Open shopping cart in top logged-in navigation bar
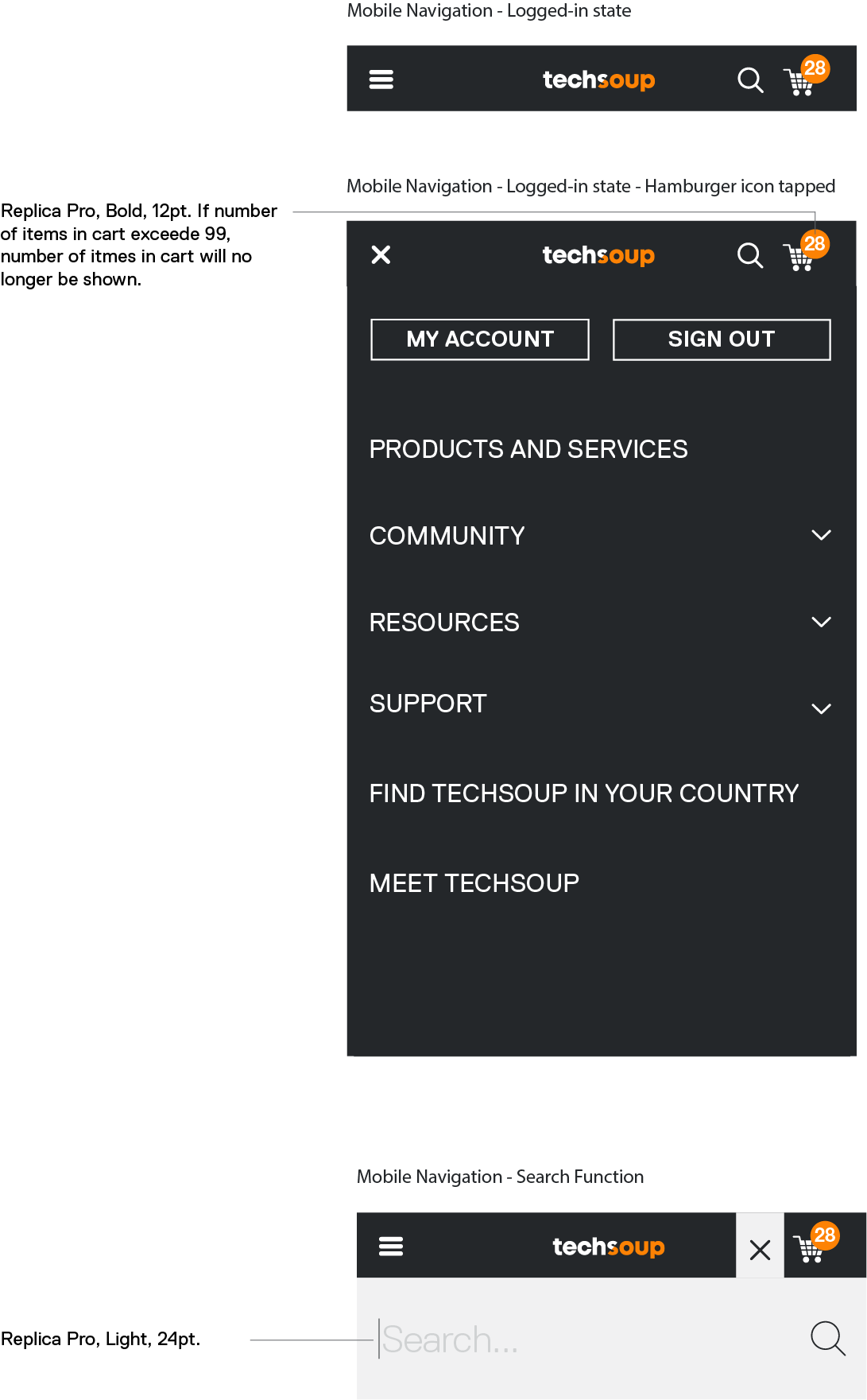Screen dimensions: 867x1400 [801, 82]
